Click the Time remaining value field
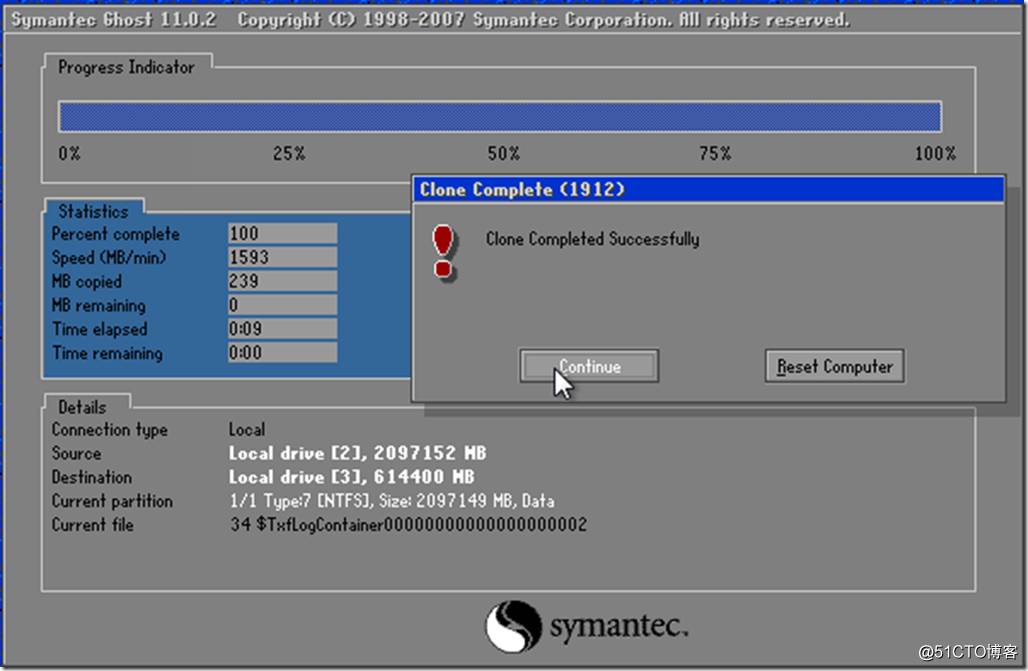This screenshot has width=1028, height=671. pyautogui.click(x=282, y=353)
